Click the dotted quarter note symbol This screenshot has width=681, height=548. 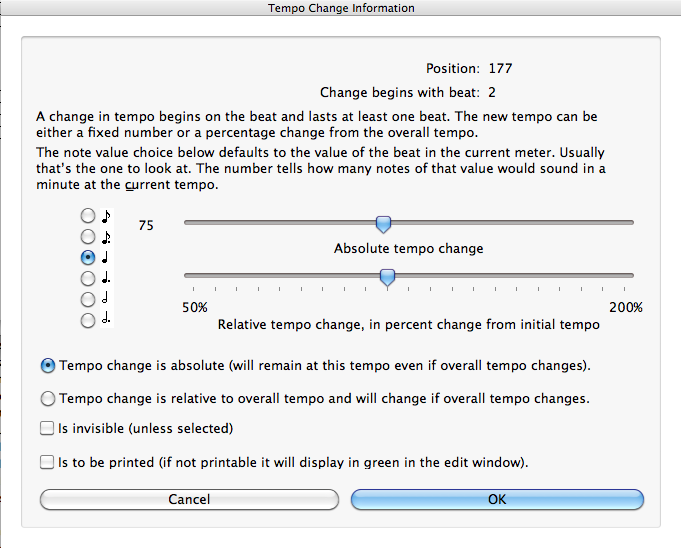tap(106, 278)
